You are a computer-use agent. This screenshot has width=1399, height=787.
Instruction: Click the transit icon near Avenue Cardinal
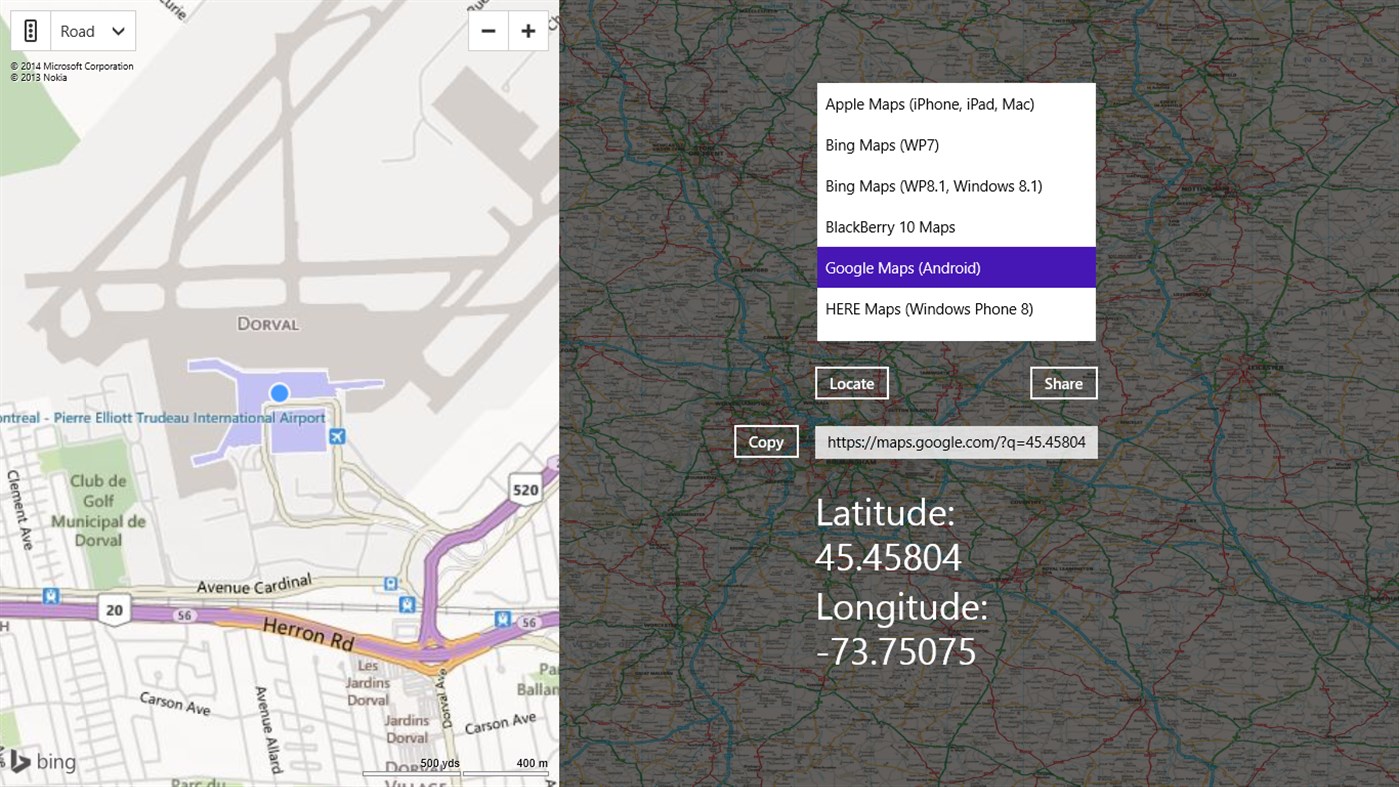point(388,583)
